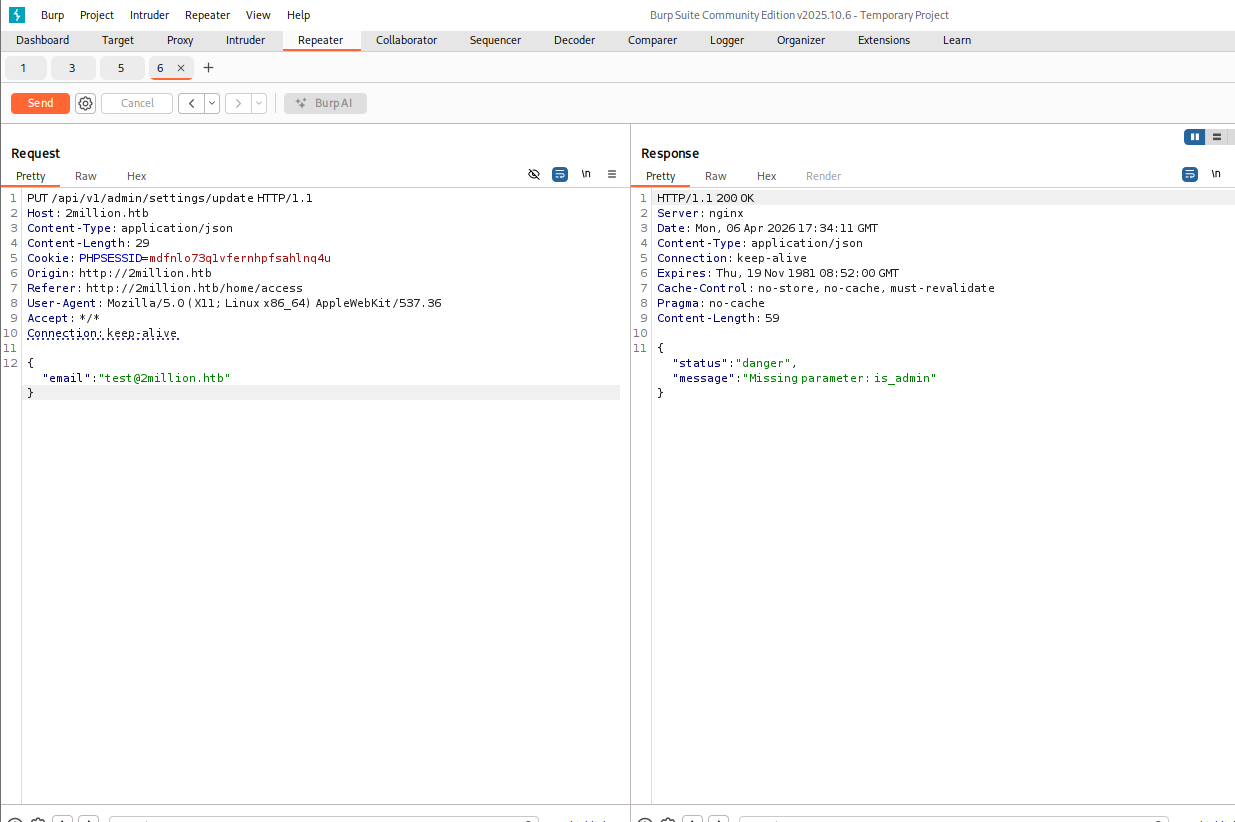Click the Burp AI sparkle button
The height and width of the screenshot is (822, 1235).
click(325, 103)
